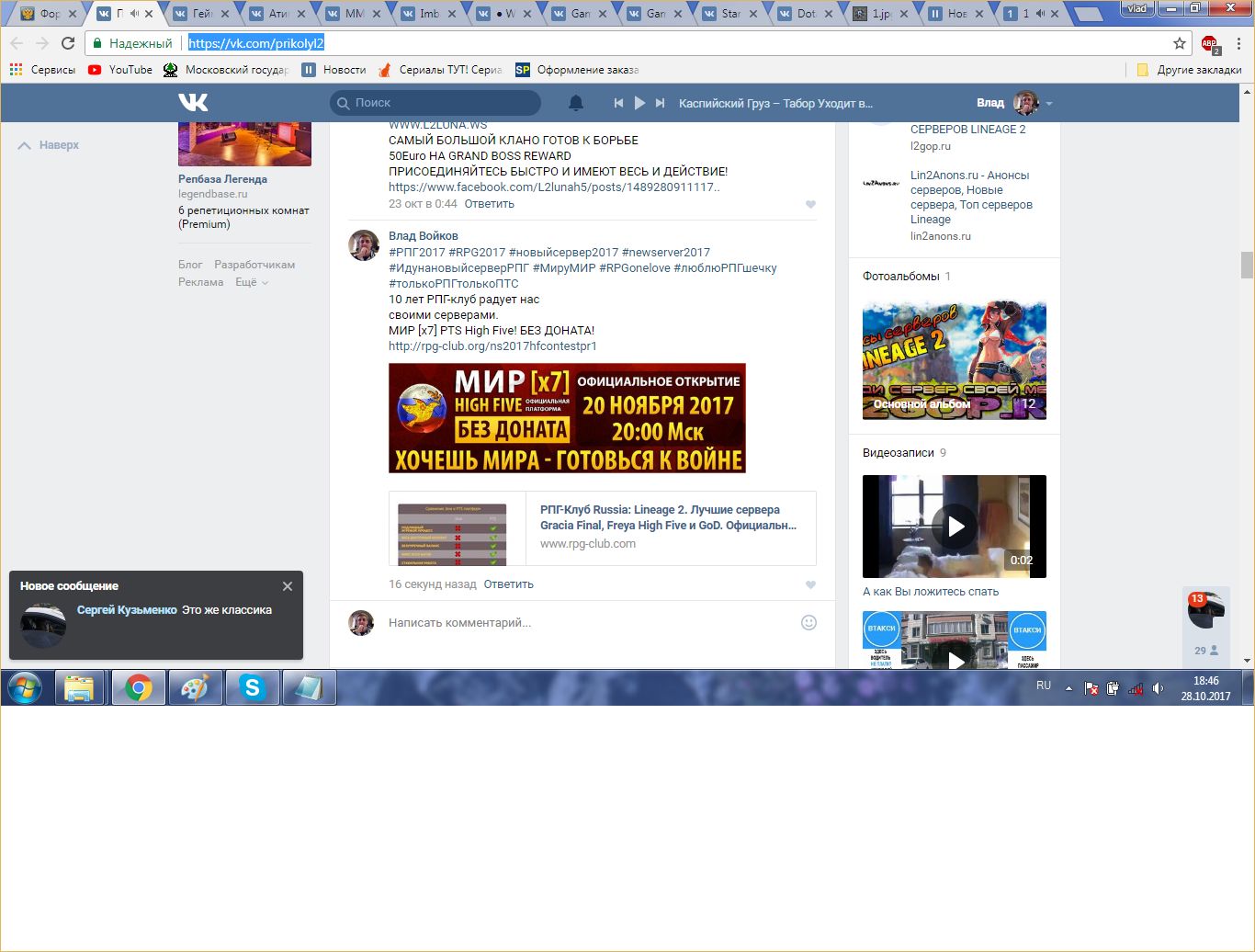
Task: Switch to the 1.jp browser tab
Action: tap(882, 14)
